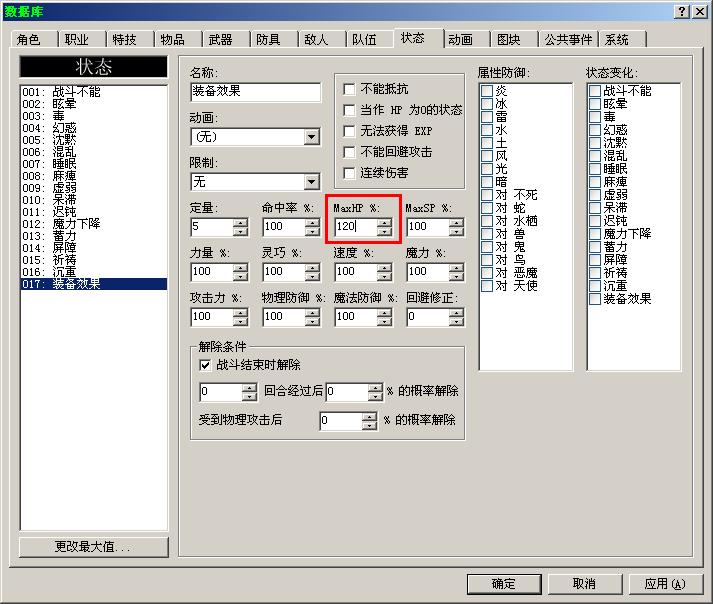Check 战斗不能 in 状态变化 list
This screenshot has height=604, width=713.
click(x=595, y=91)
